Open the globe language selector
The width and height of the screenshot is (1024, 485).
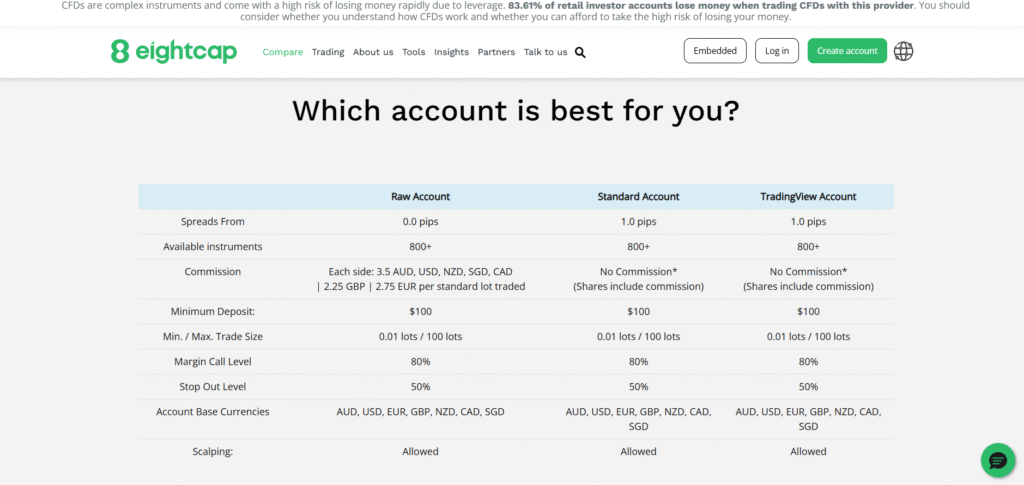coord(903,51)
